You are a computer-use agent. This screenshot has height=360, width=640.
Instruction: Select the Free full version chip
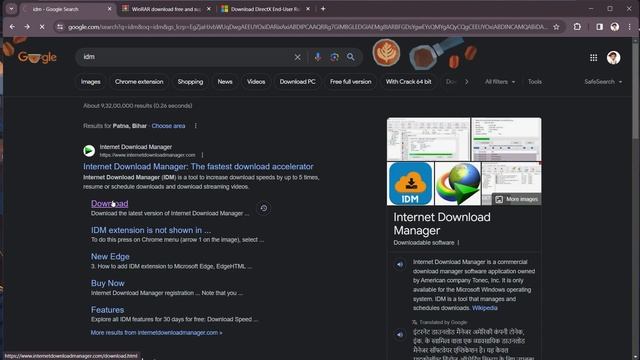tap(351, 82)
